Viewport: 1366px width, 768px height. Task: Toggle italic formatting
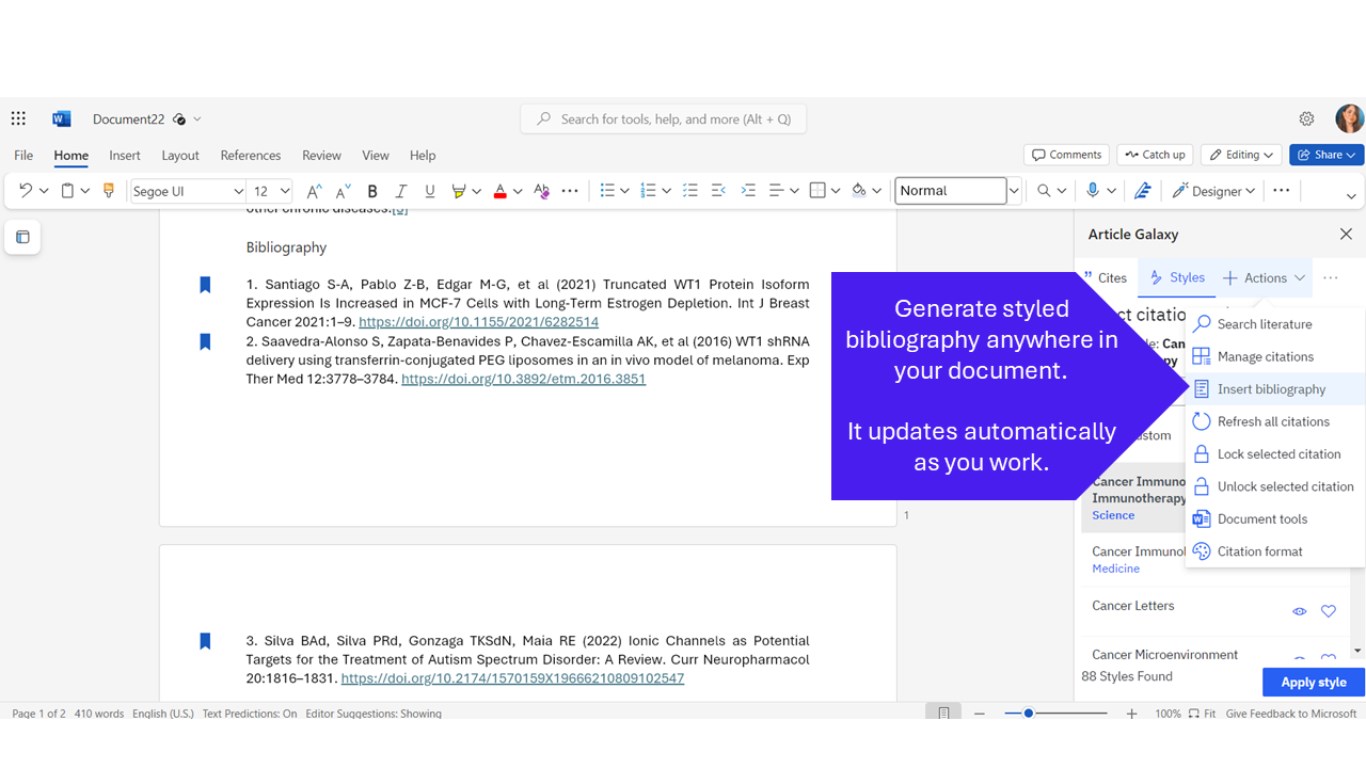click(x=401, y=191)
